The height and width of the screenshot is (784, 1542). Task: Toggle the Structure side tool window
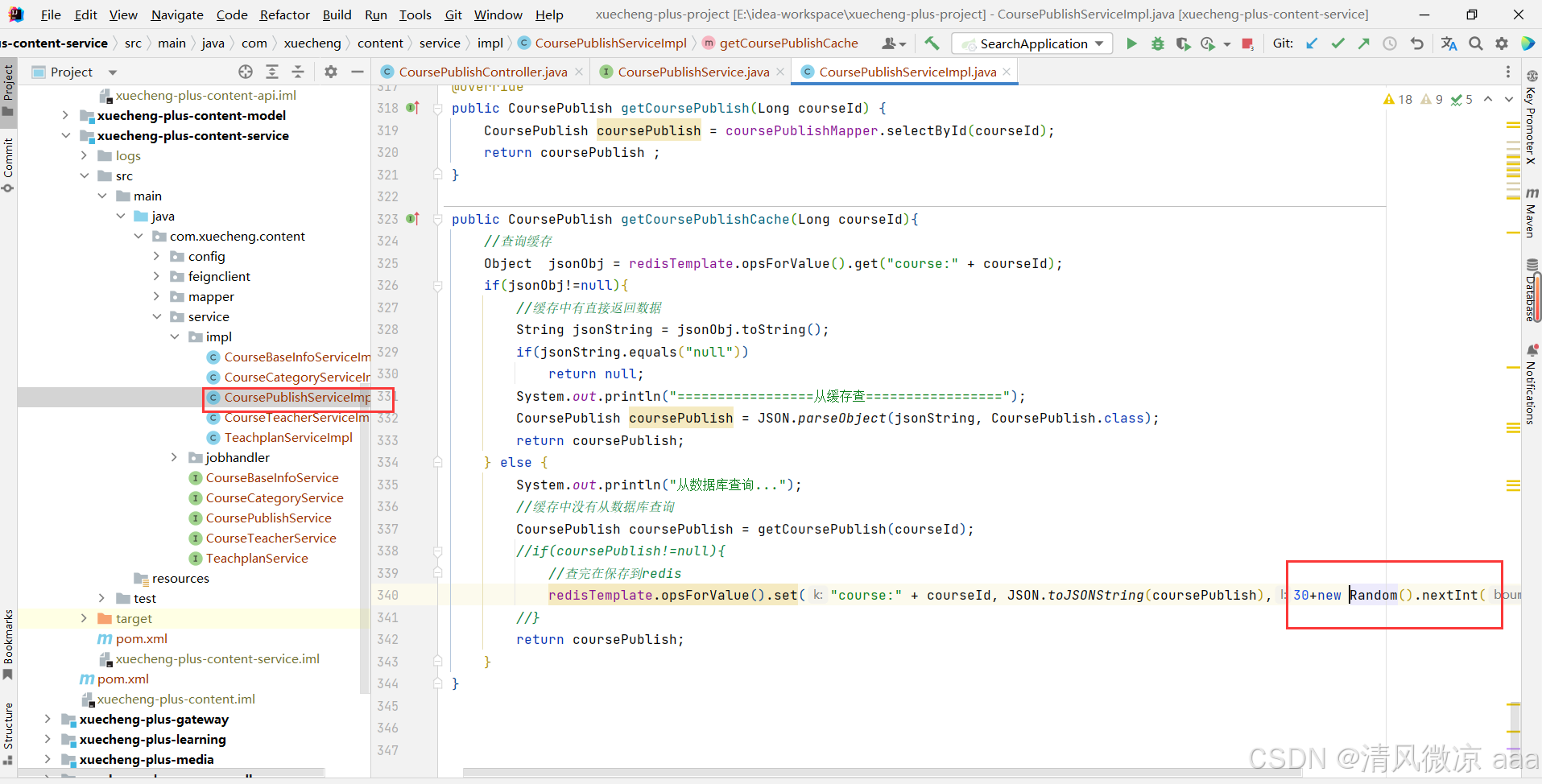click(8, 732)
